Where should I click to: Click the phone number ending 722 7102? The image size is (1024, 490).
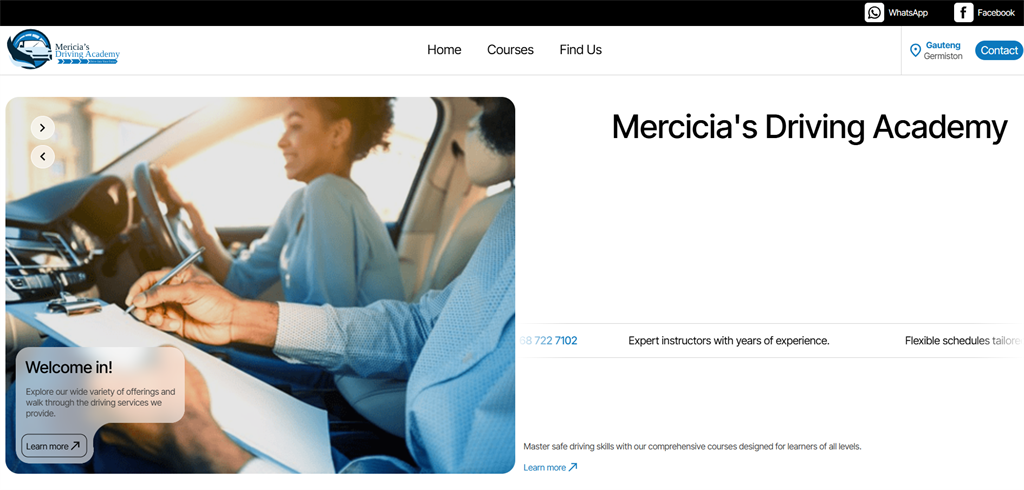tap(549, 340)
